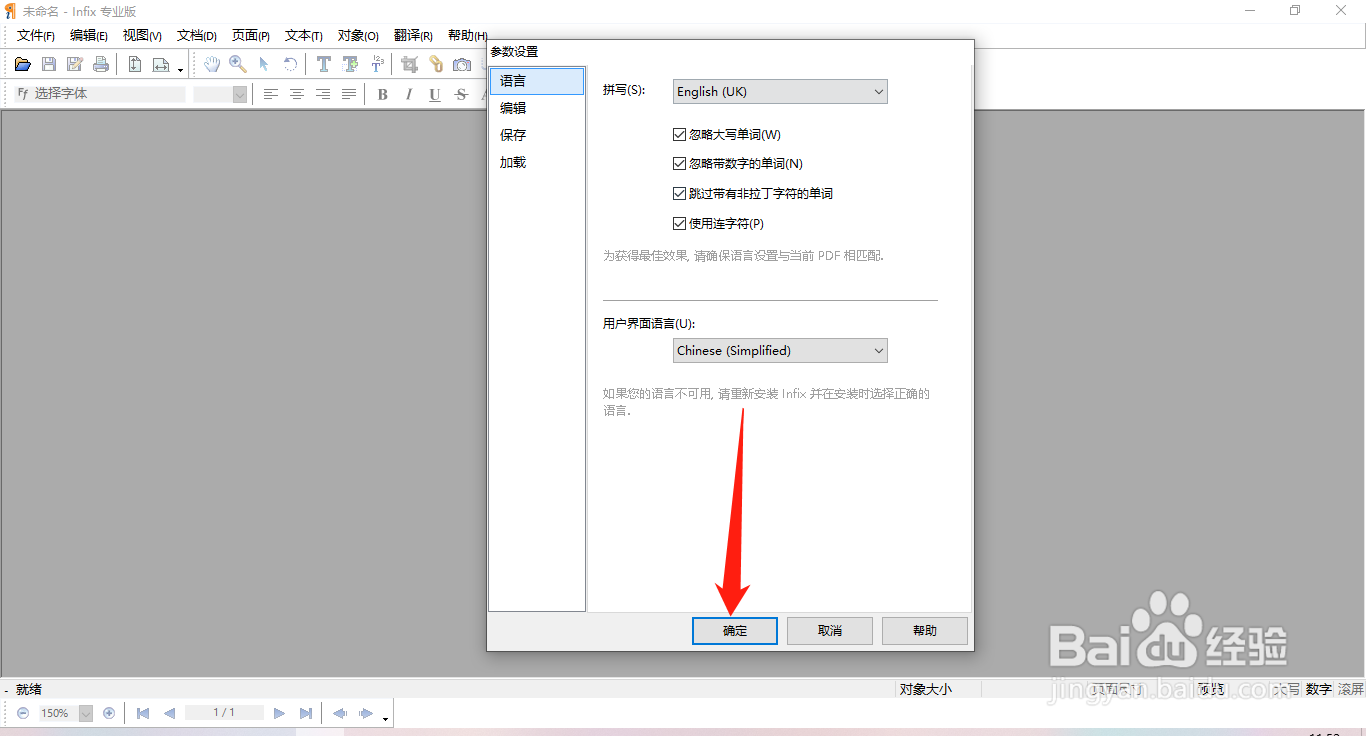The image size is (1366, 736).
Task: Toggle 跳过带有非拉丁字符的单词 checkbox
Action: (x=680, y=194)
